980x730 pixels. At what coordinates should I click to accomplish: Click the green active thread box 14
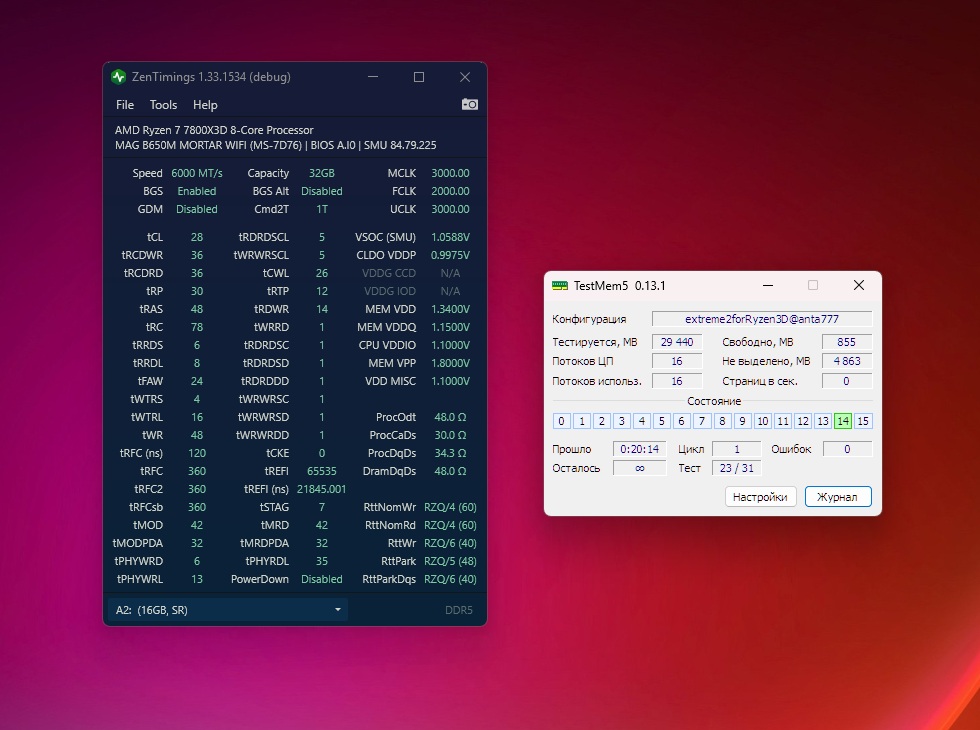(842, 421)
